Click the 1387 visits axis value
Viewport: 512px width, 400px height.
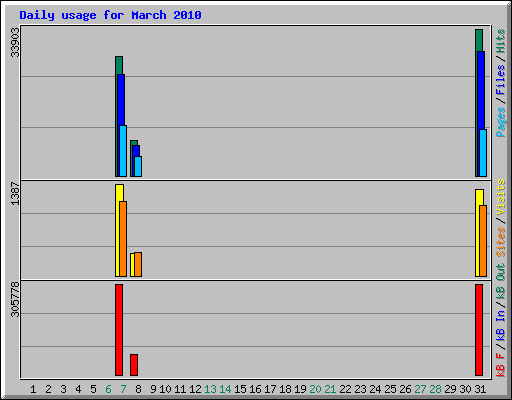point(15,193)
